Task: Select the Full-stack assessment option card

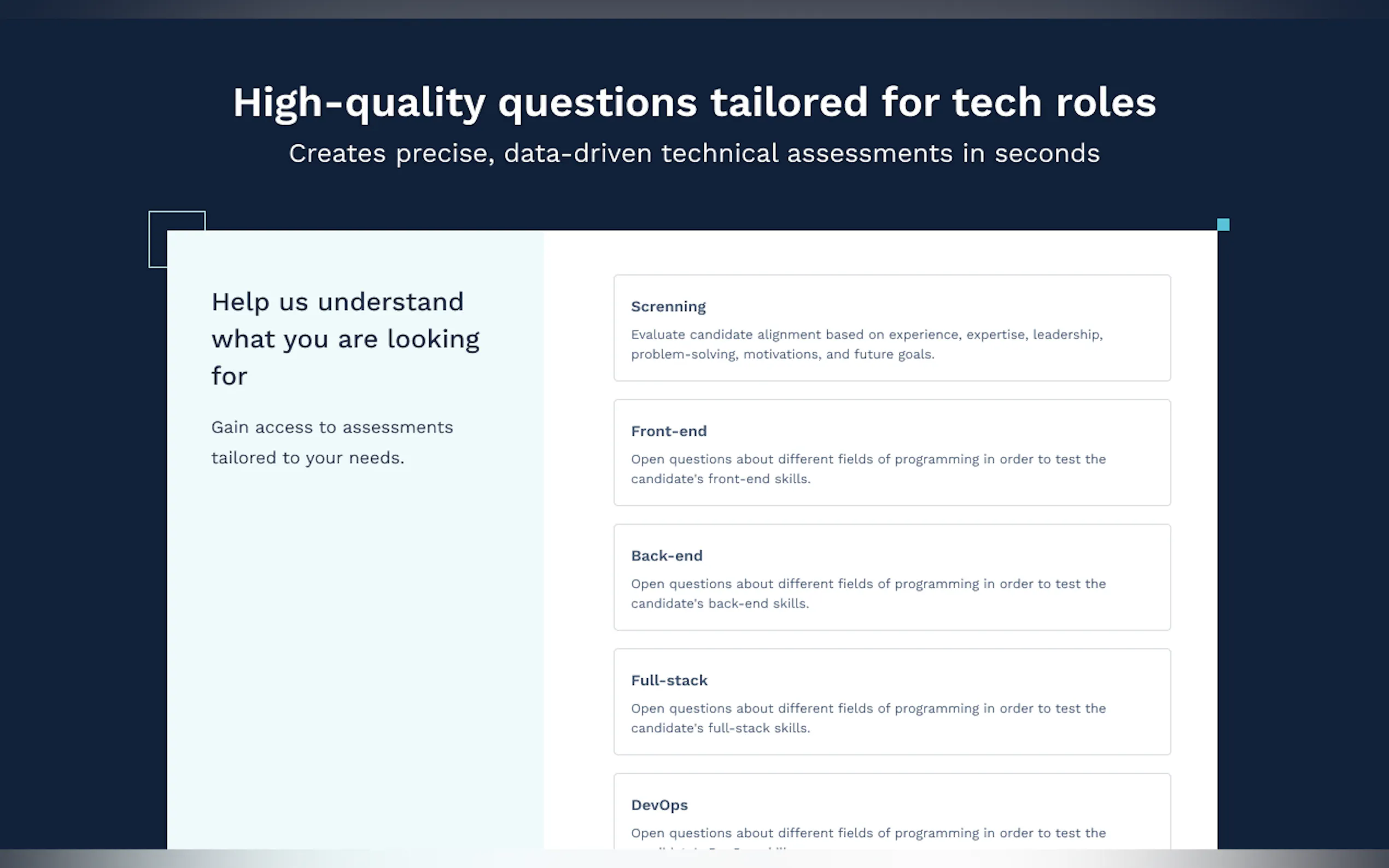Action: (892, 701)
